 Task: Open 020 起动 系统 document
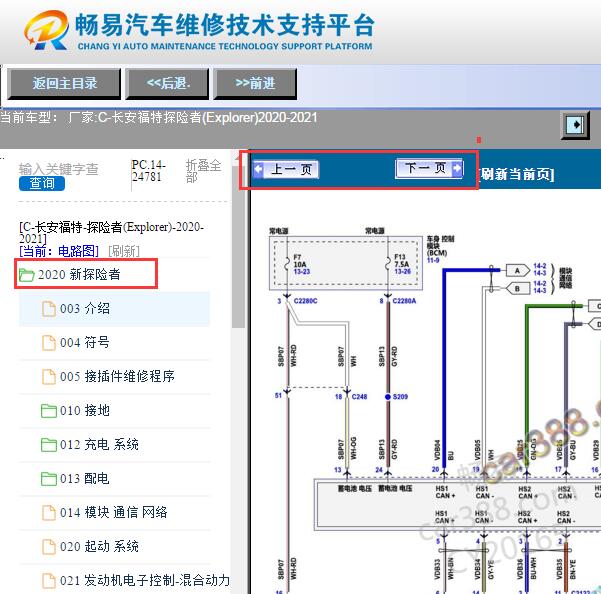click(114, 546)
